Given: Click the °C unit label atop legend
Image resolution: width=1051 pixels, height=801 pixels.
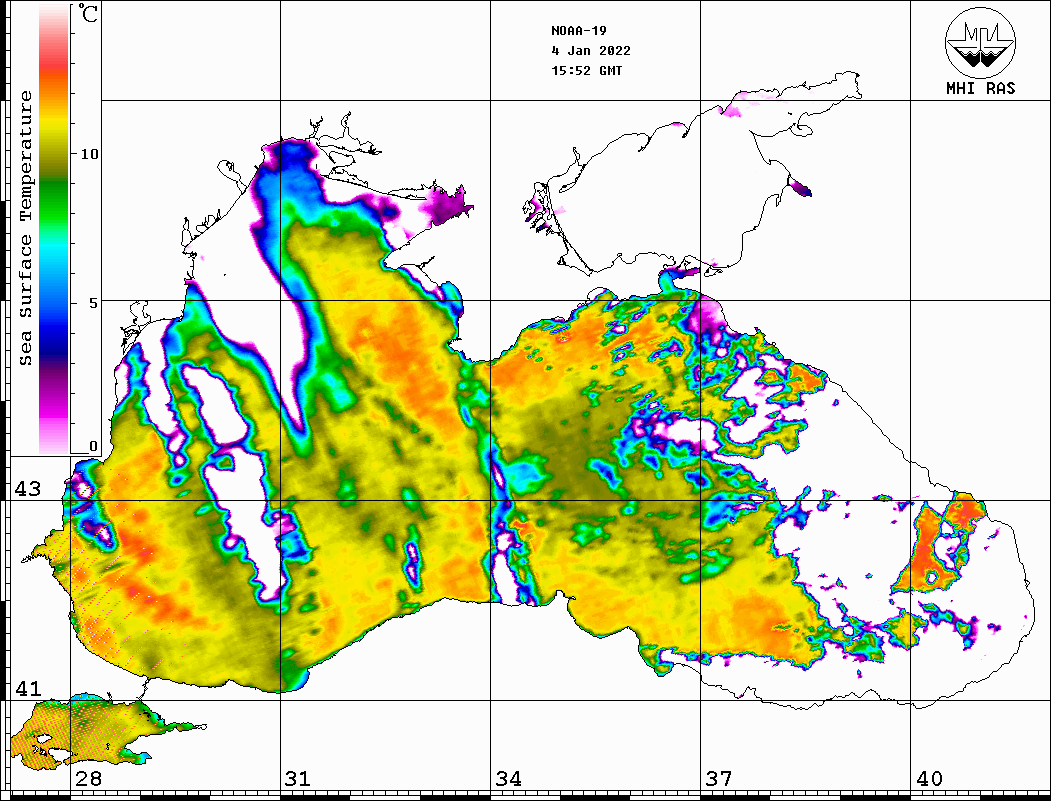Looking at the screenshot, I should point(90,15).
